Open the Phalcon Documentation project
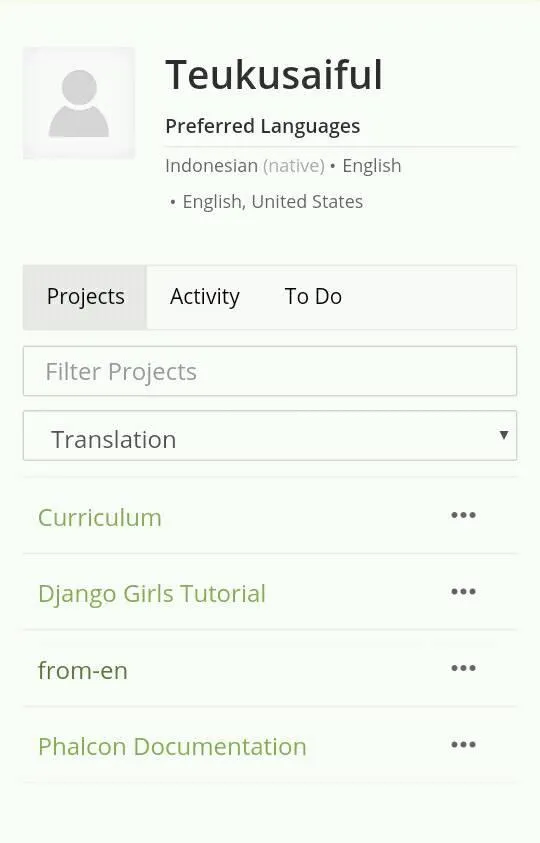The image size is (540, 843). 172,747
